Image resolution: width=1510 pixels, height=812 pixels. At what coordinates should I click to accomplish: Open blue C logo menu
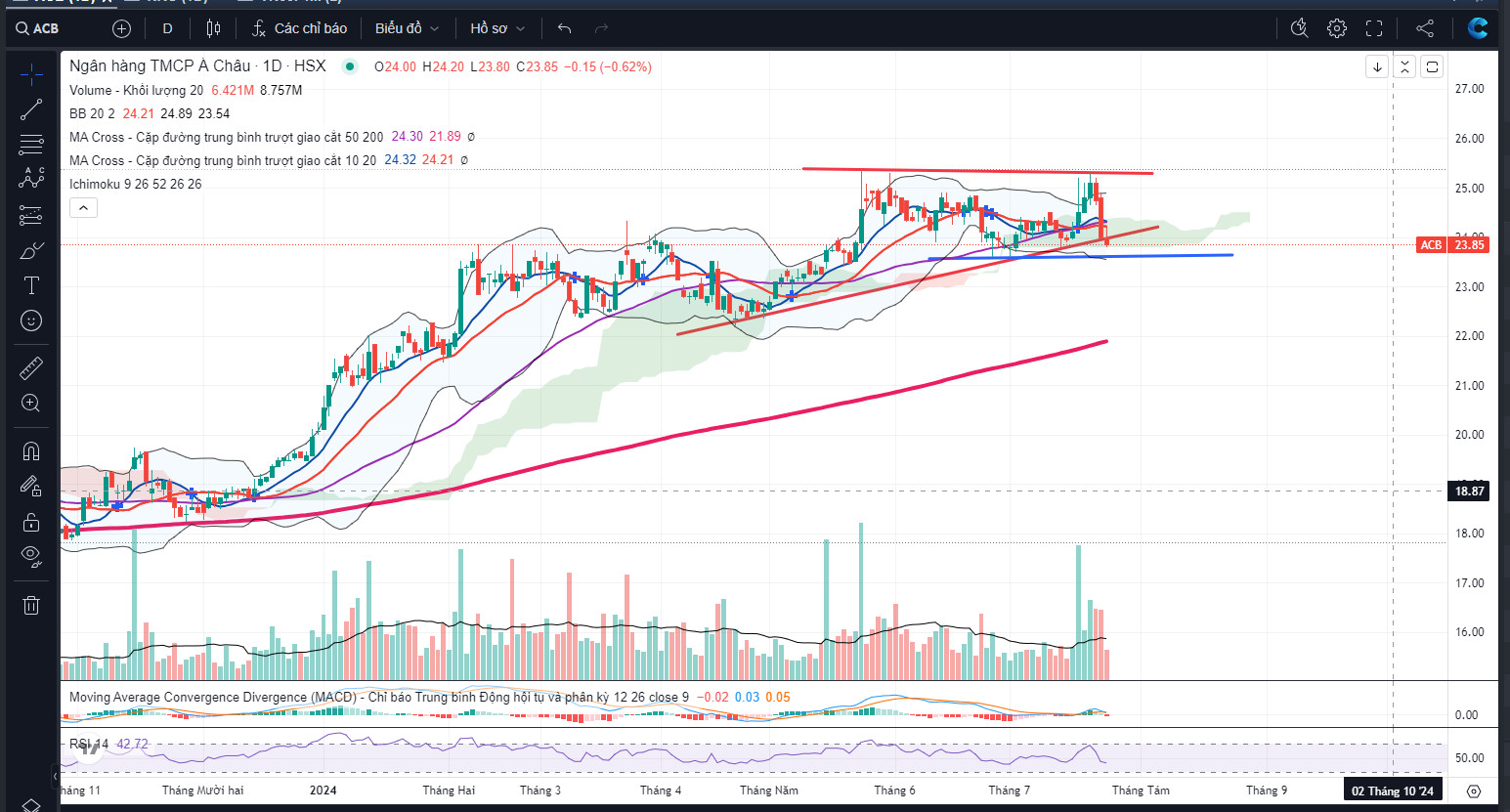(1478, 28)
